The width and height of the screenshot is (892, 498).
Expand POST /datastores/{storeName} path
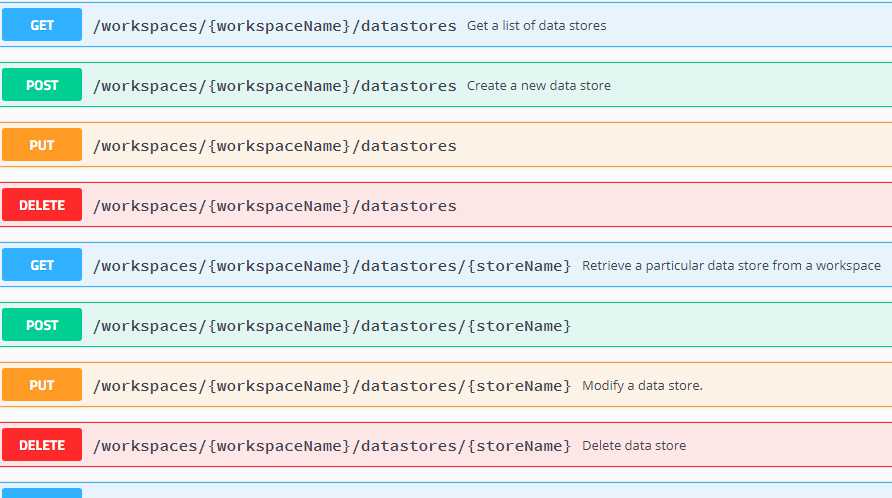pos(332,326)
